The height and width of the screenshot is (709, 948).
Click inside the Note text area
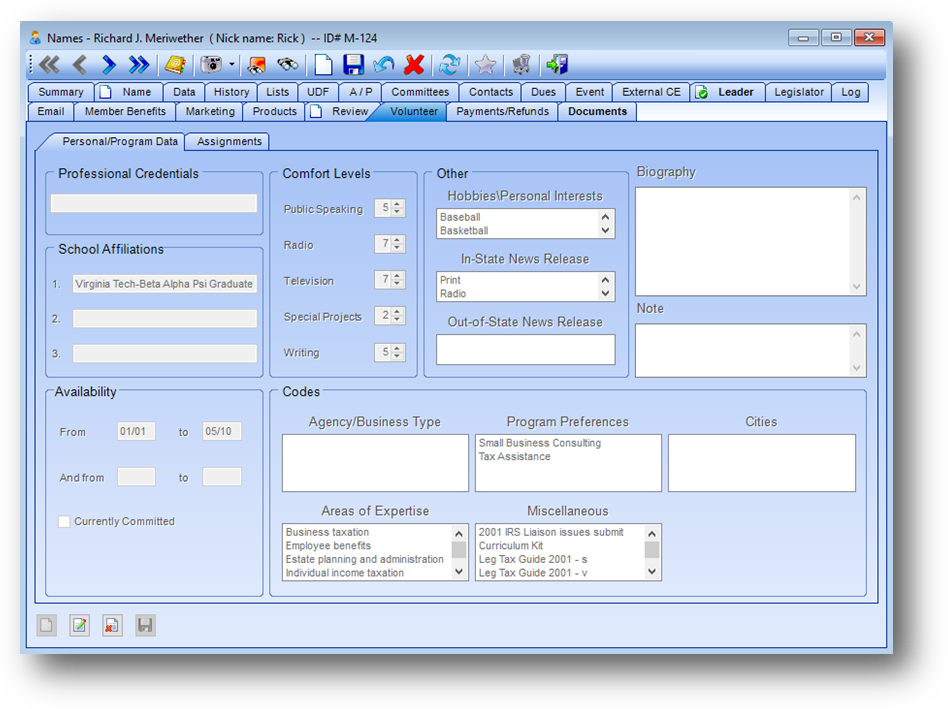750,351
